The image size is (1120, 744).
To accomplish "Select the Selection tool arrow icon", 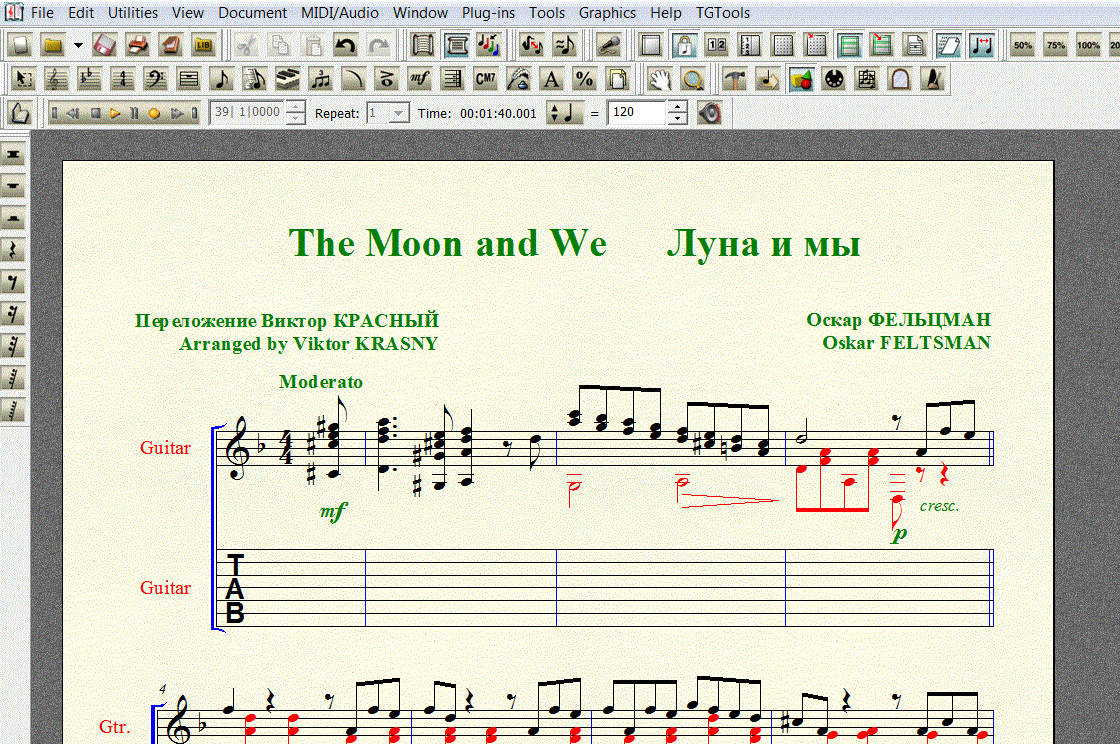I will click(24, 79).
